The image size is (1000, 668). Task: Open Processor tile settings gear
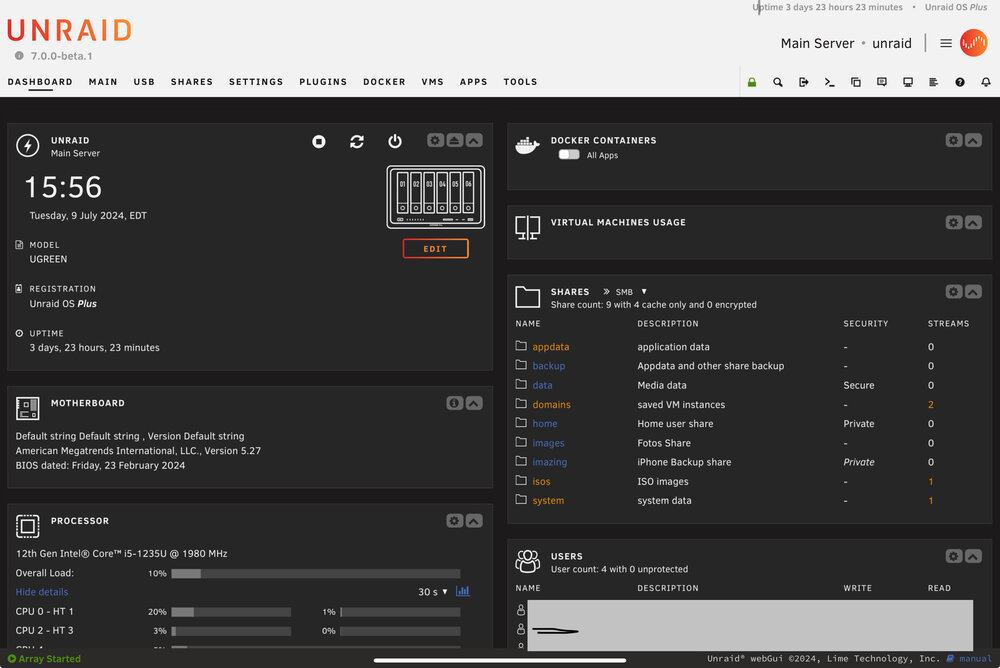pos(455,521)
